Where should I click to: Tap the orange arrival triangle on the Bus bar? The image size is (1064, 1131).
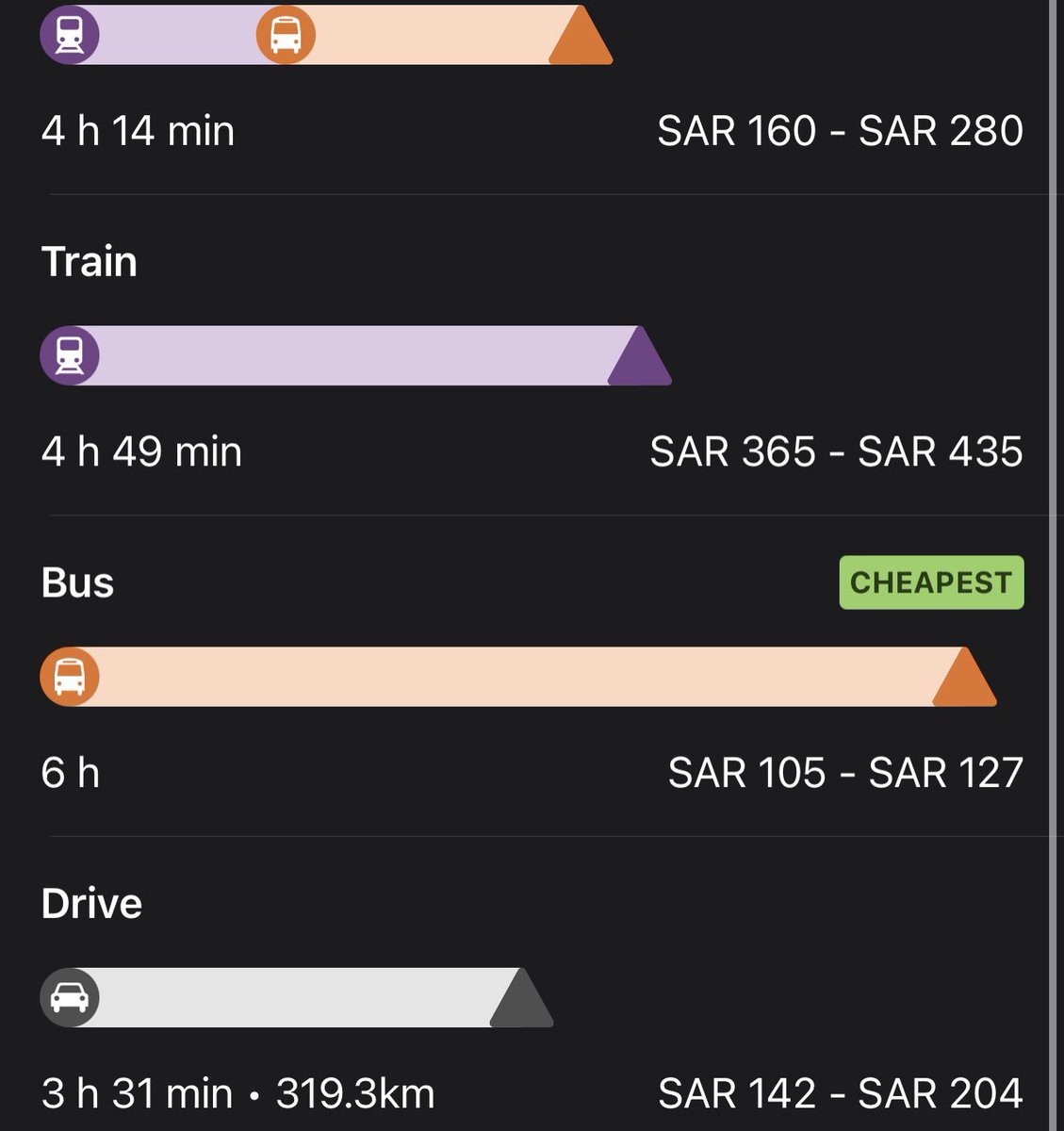point(964,677)
